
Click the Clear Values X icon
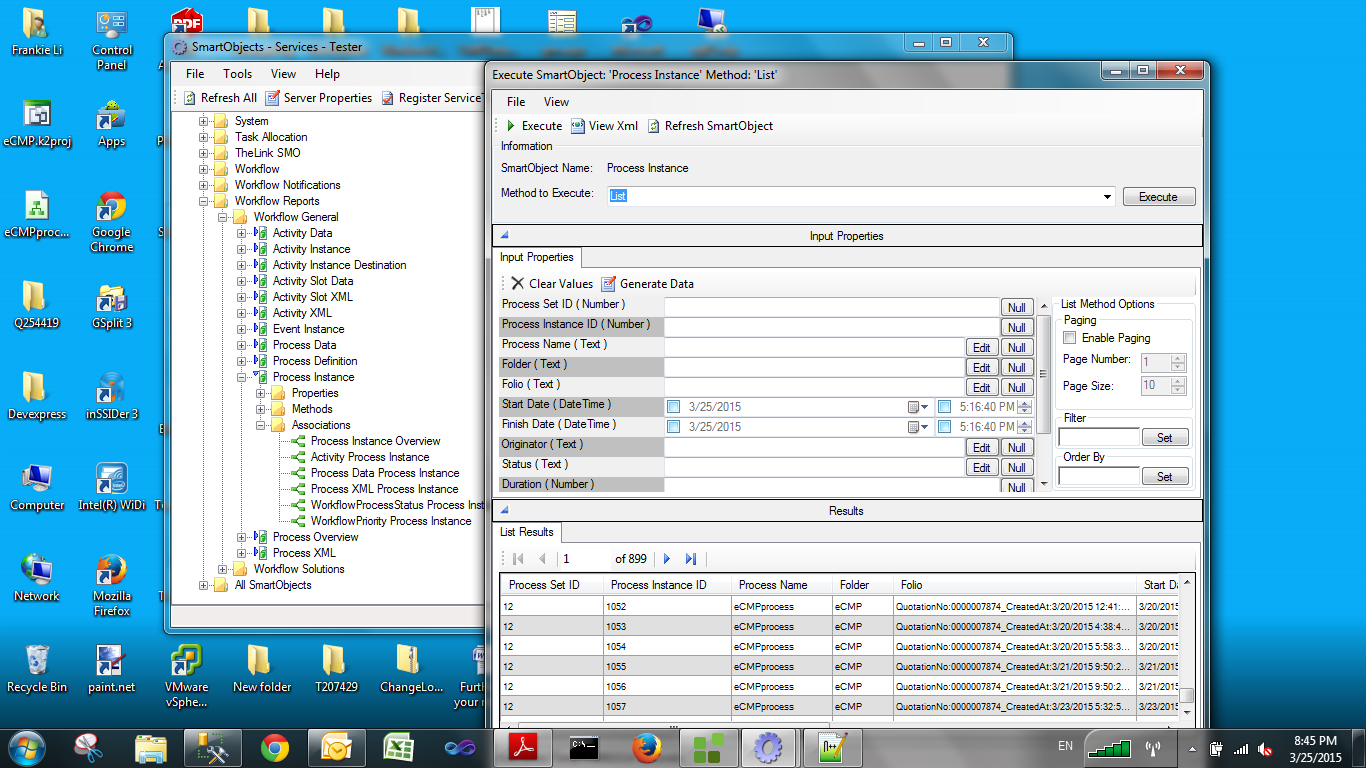[517, 284]
